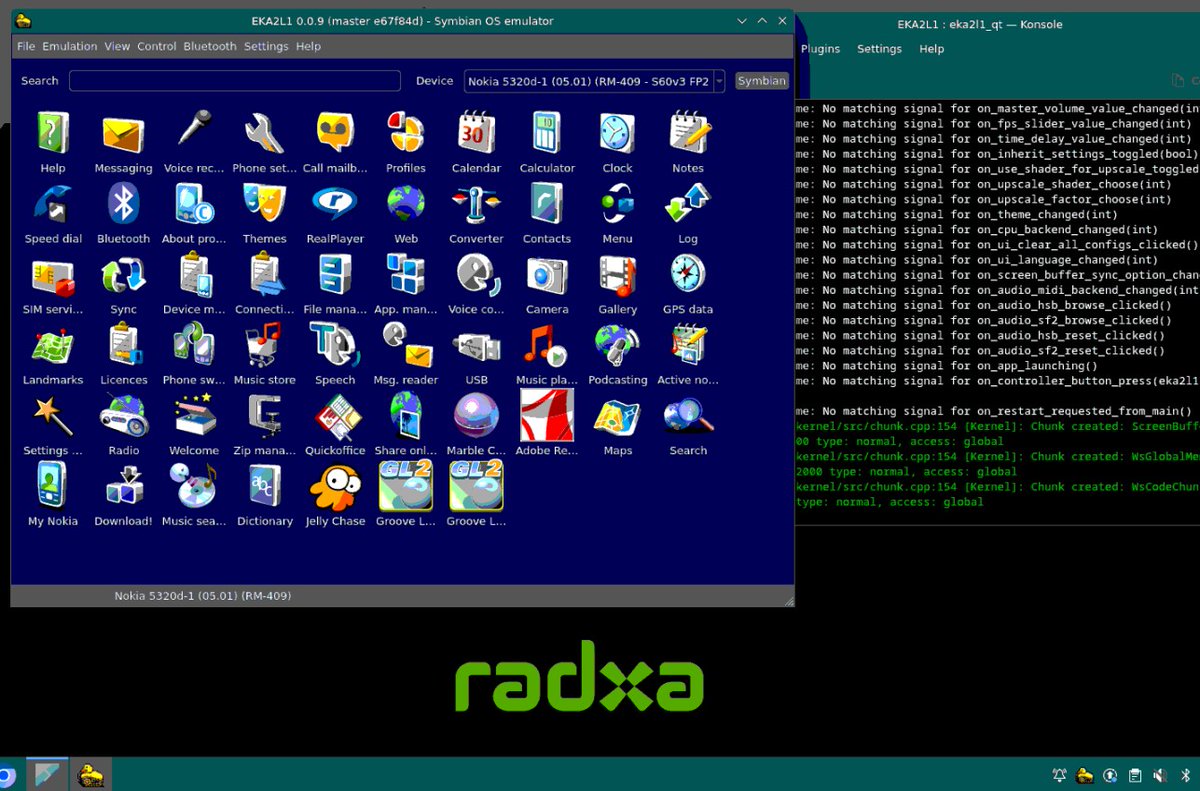Open the RealPlayer app

335,204
